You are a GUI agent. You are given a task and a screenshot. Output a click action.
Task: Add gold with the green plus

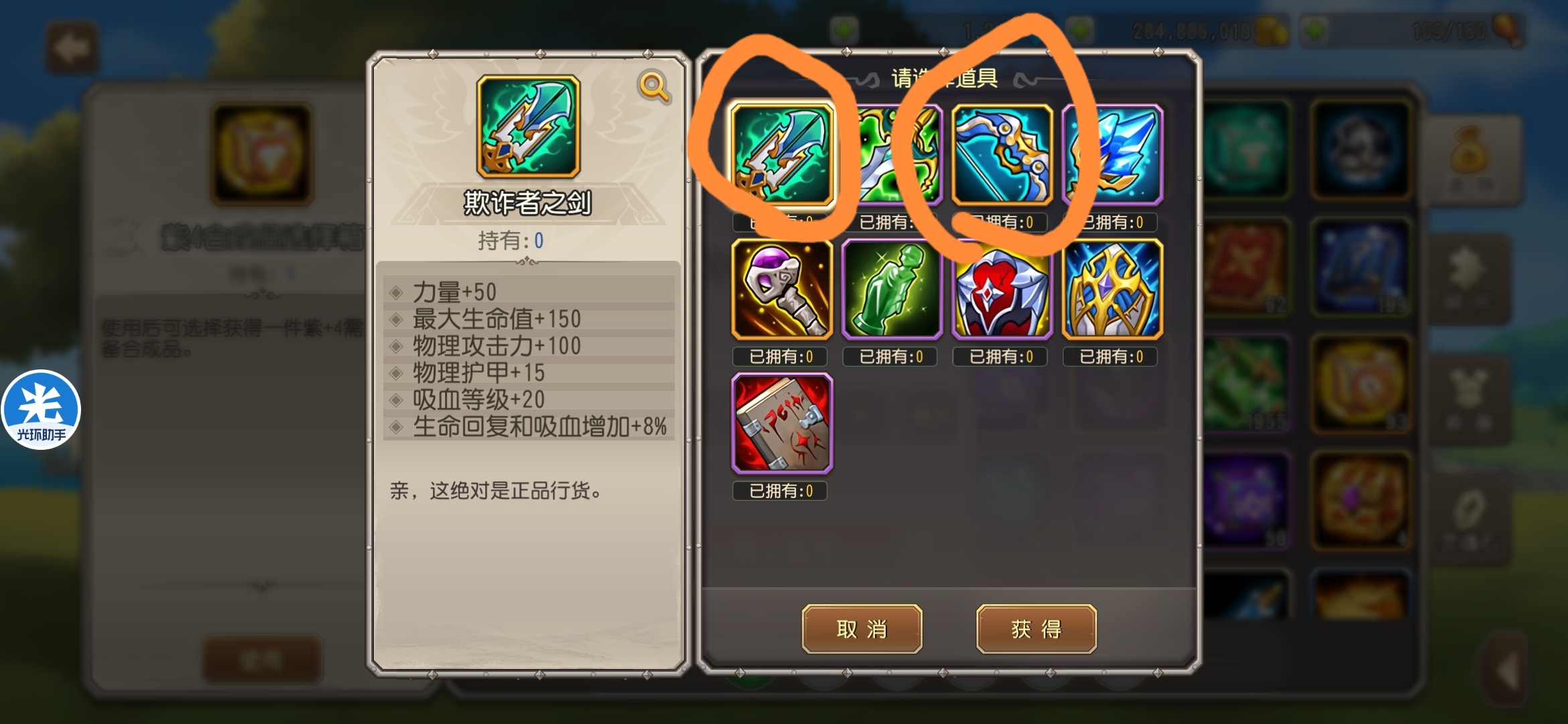tap(1080, 30)
